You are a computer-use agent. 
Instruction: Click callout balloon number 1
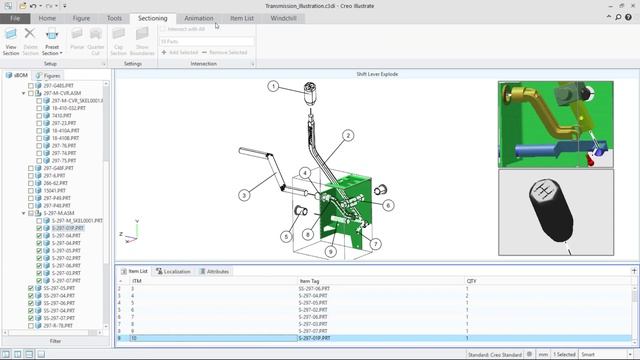(x=273, y=86)
